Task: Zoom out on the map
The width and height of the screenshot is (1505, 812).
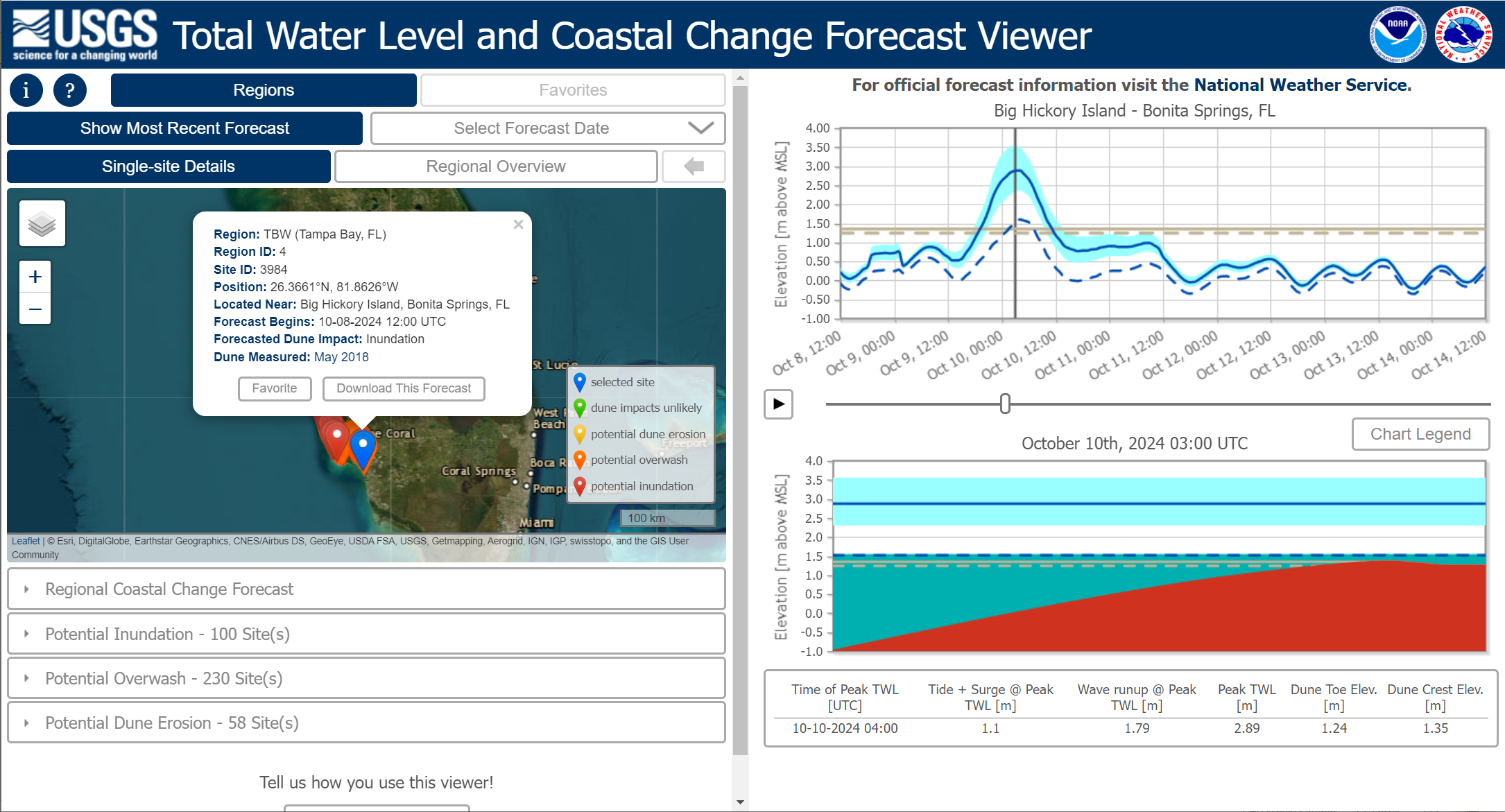Action: tap(35, 309)
